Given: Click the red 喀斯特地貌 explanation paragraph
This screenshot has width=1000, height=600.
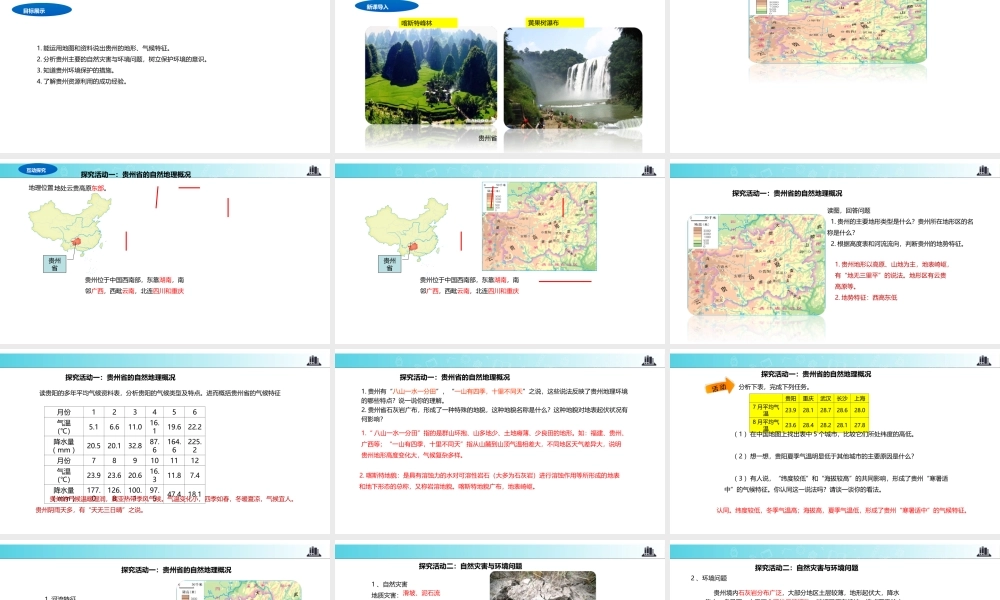Looking at the screenshot, I should 489,481.
